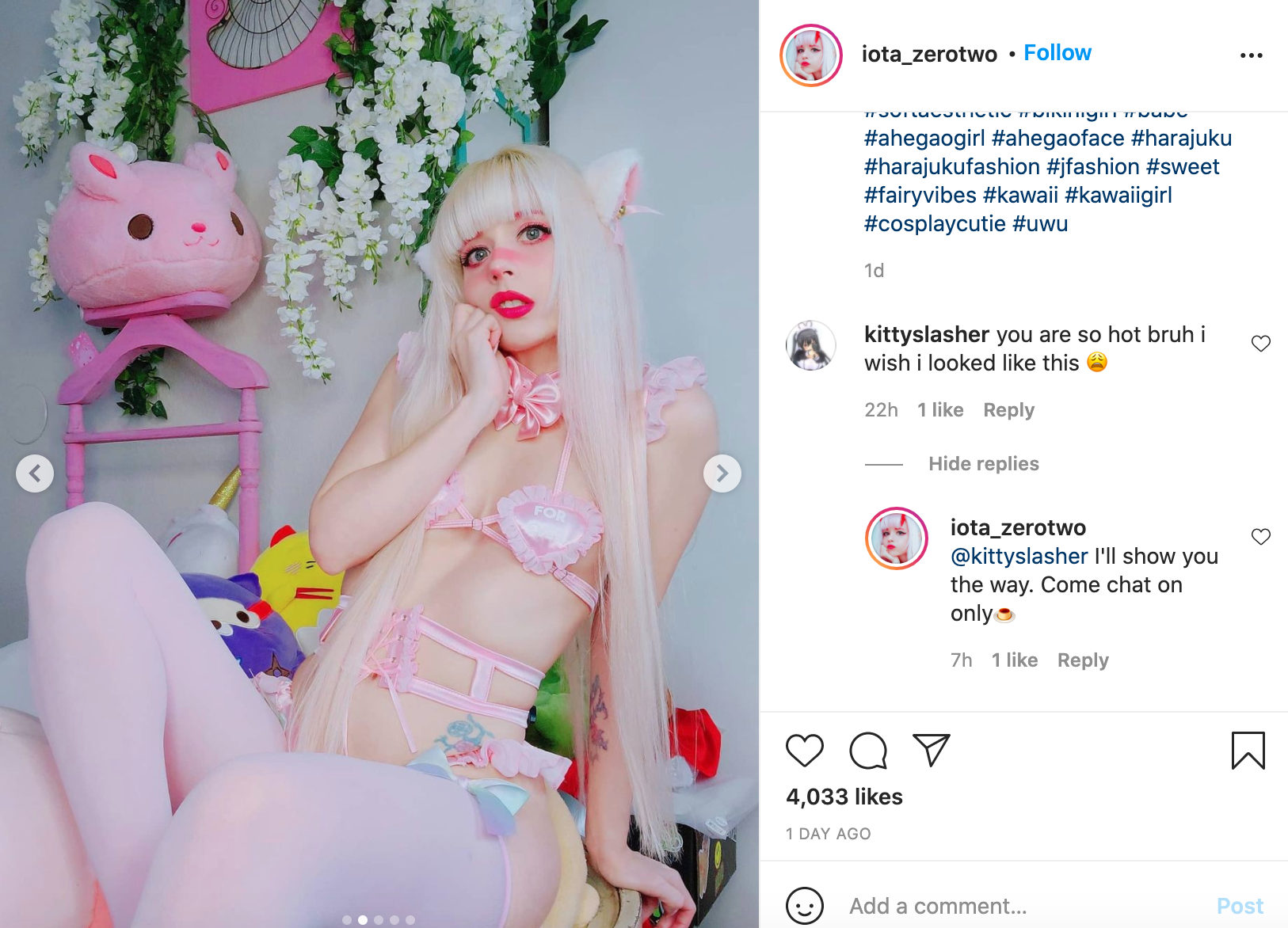Open kittyslasher's avatar

(x=811, y=345)
